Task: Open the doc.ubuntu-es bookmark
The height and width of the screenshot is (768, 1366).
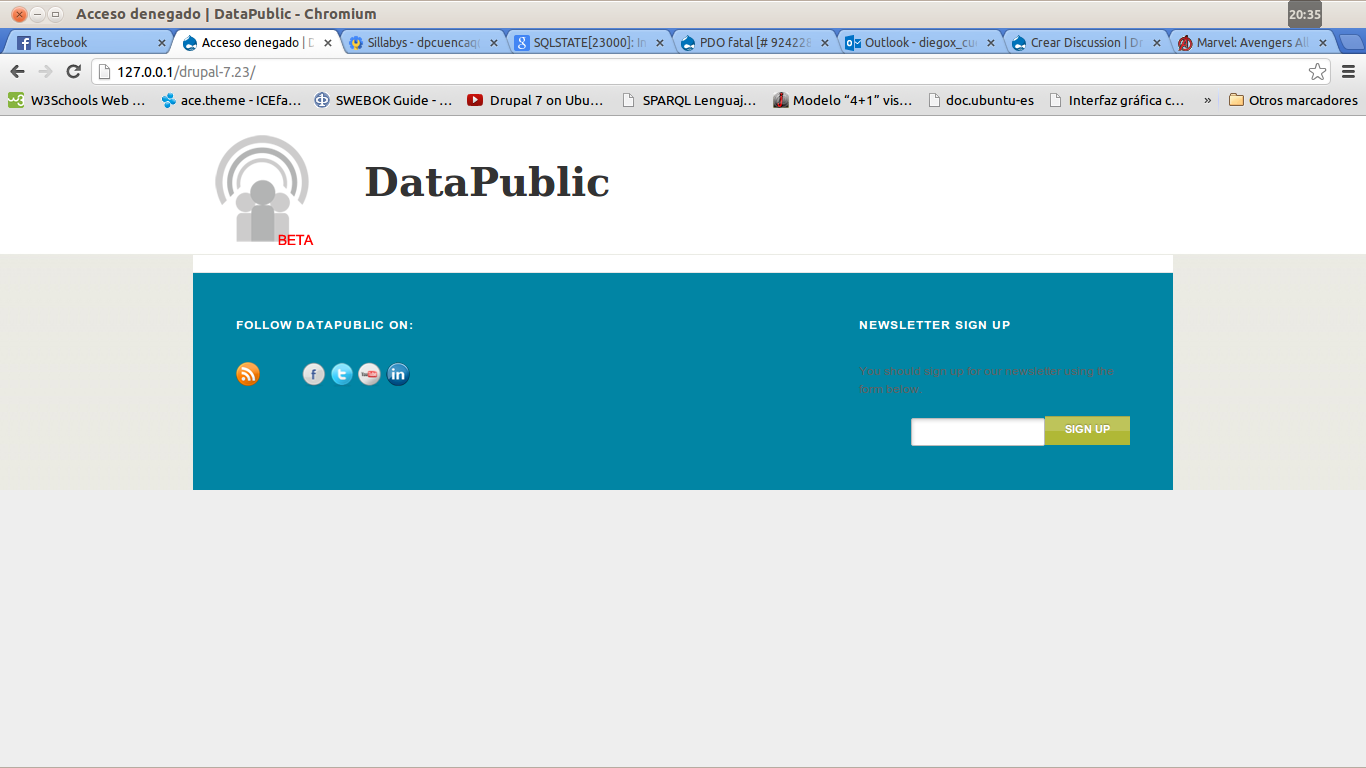Action: coord(981,100)
